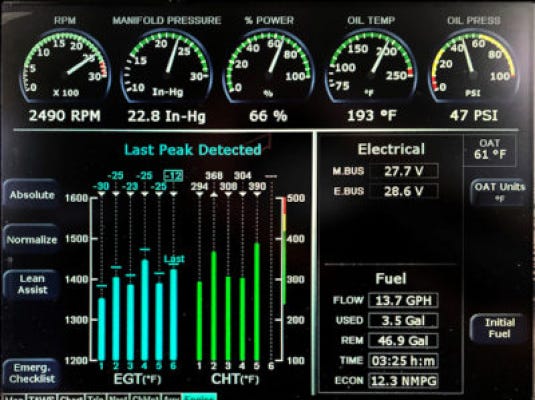This screenshot has width=535, height=400.
Task: Click the Manifold Pressure gauge dial
Action: [x=167, y=67]
